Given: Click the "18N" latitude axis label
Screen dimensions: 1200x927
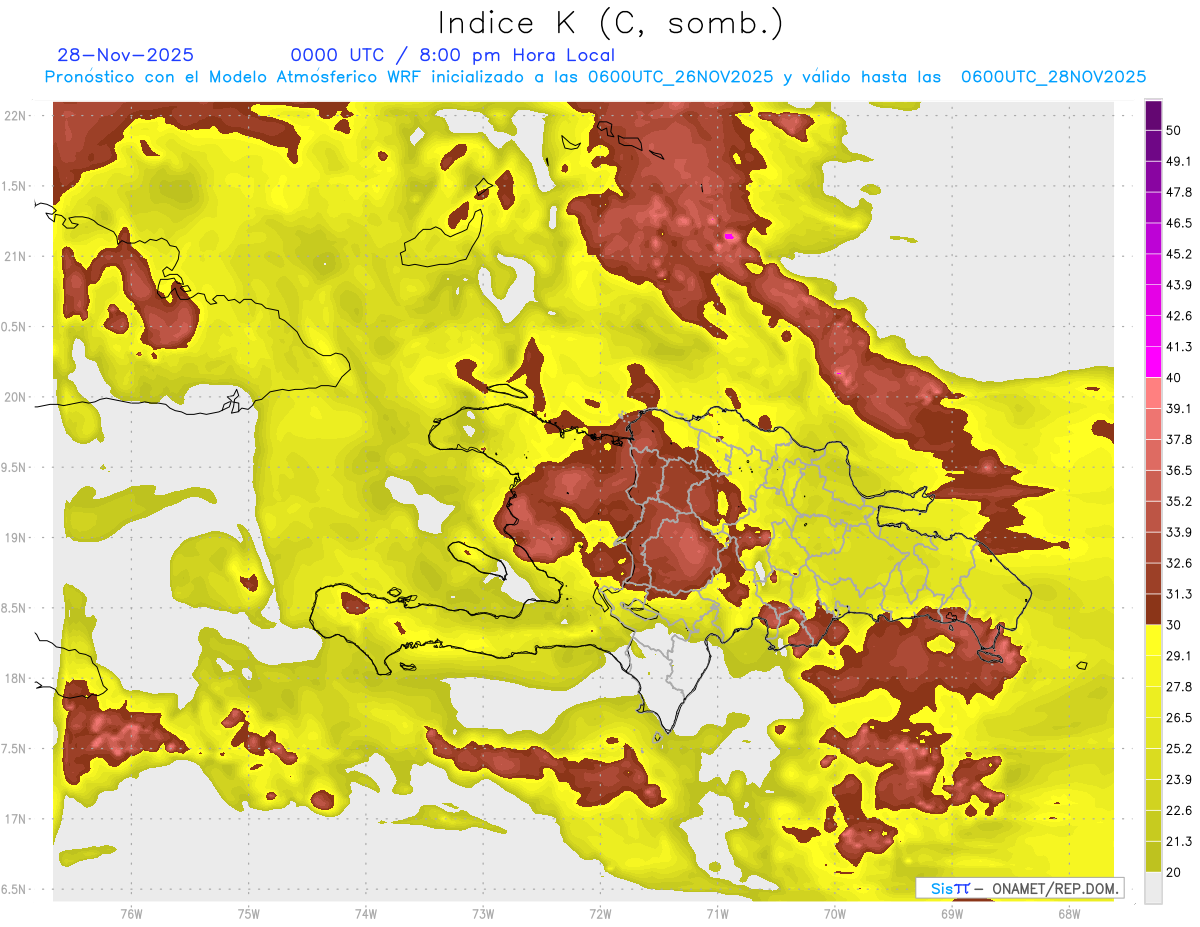Looking at the screenshot, I should click(16, 679).
